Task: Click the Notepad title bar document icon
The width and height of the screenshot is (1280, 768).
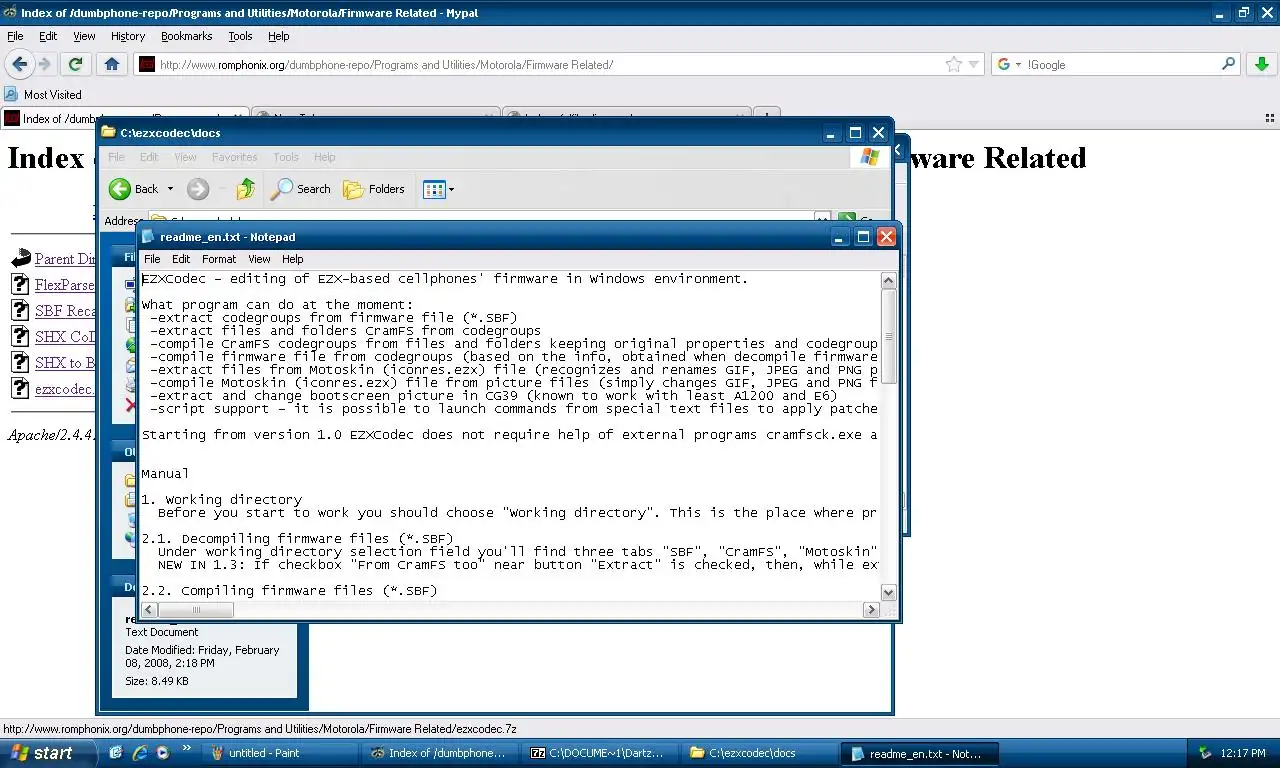Action: pyautogui.click(x=148, y=237)
